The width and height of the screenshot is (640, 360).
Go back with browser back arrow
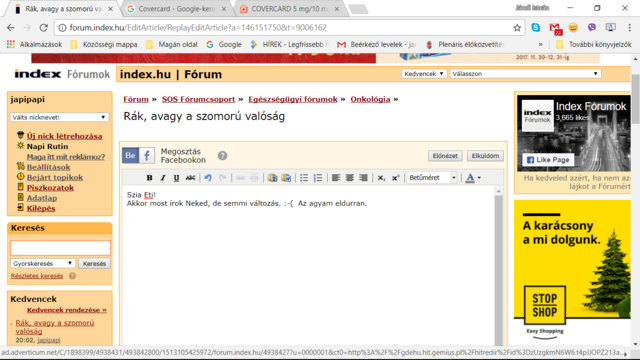click(x=11, y=28)
